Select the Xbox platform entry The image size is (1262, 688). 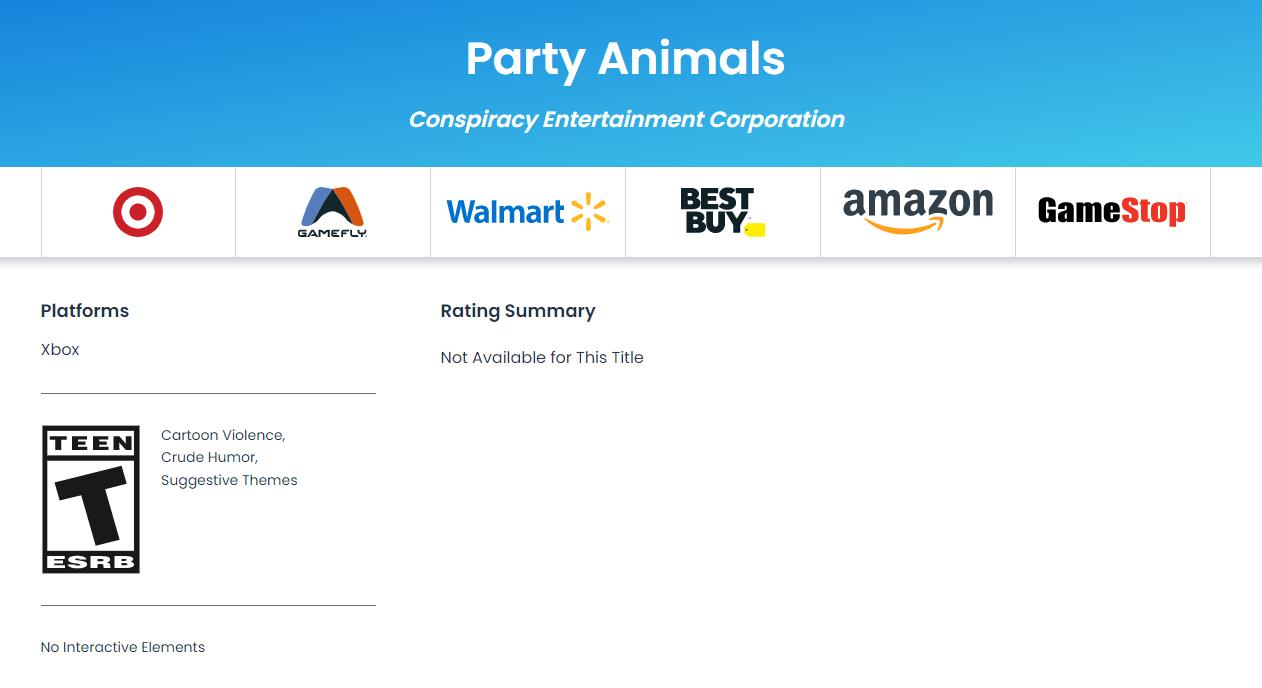point(59,349)
